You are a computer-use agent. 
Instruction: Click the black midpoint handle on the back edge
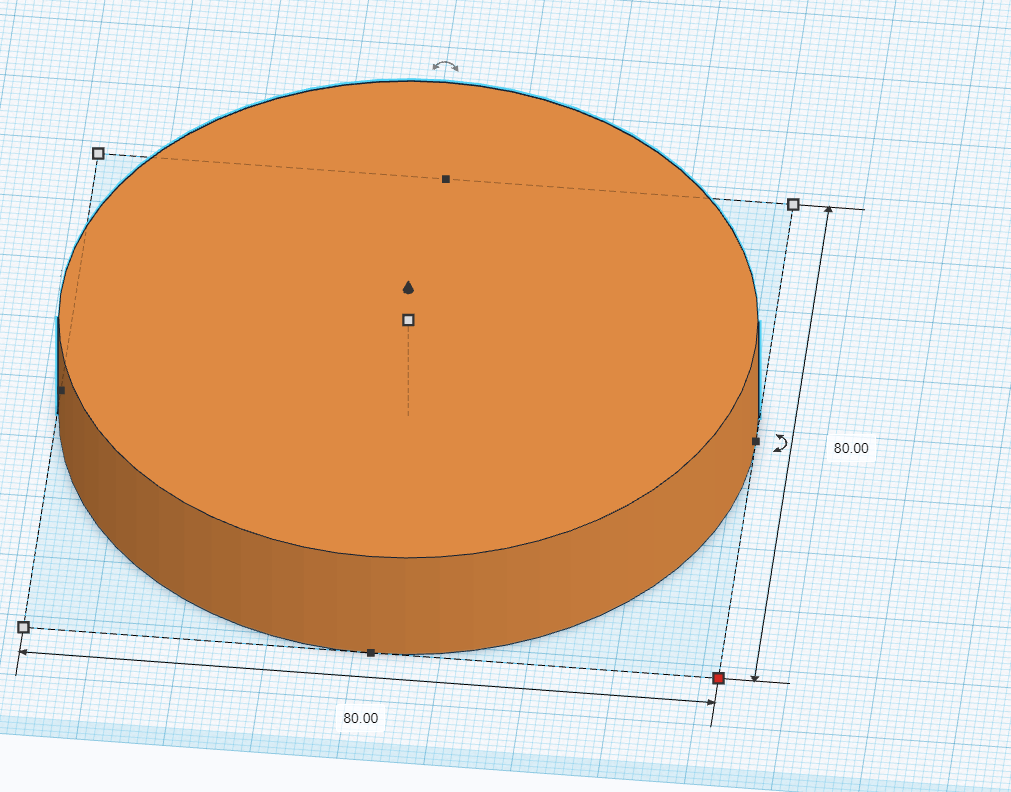click(446, 179)
